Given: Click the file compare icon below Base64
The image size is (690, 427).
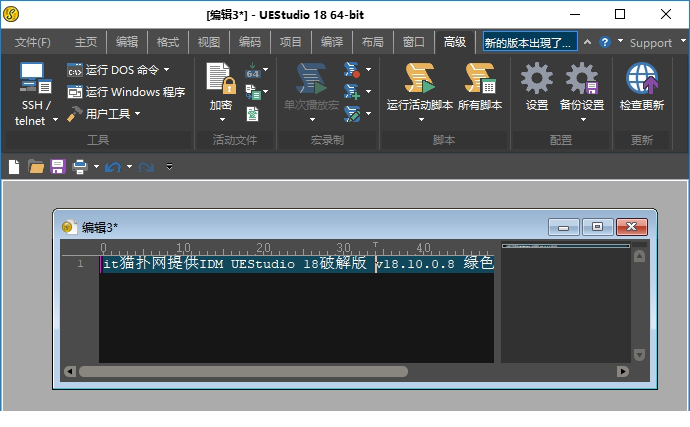Looking at the screenshot, I should point(253,92).
